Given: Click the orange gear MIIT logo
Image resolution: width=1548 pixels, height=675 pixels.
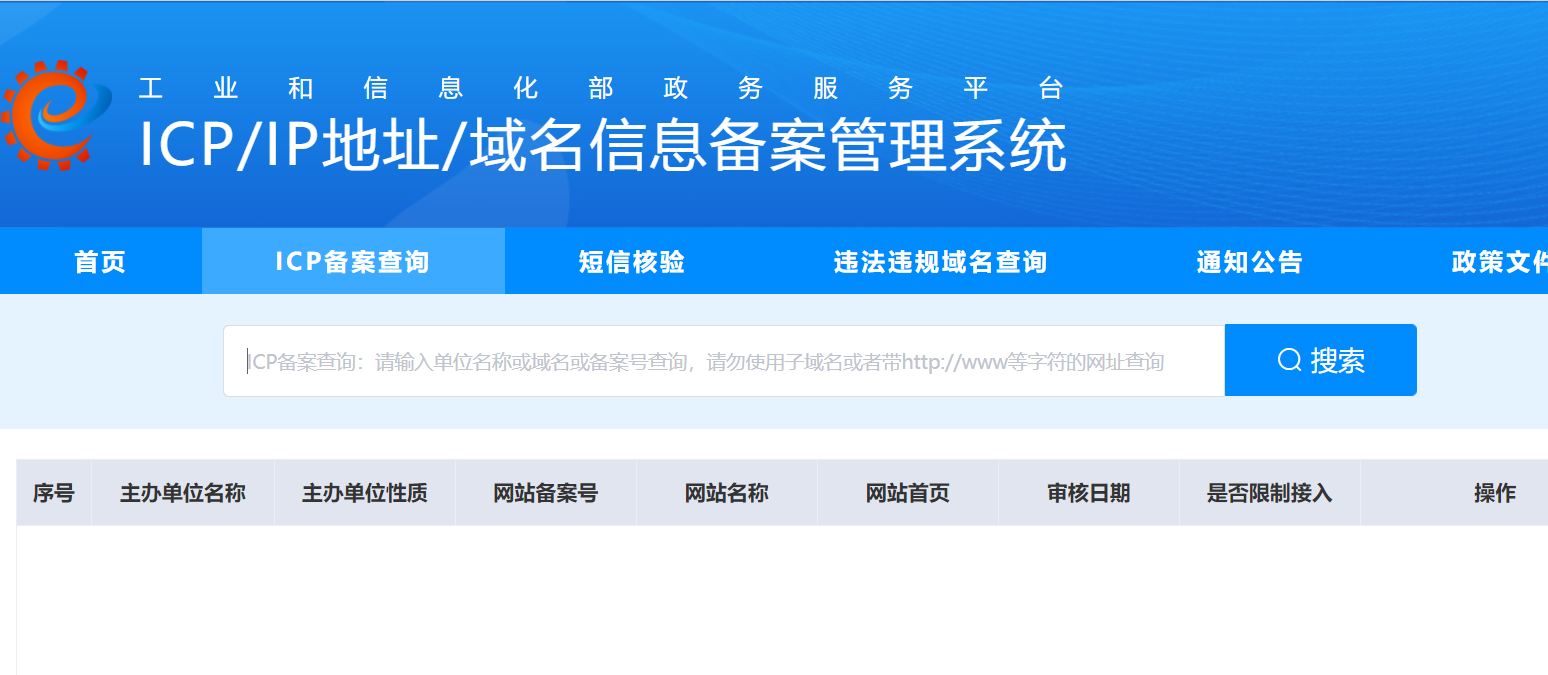Looking at the screenshot, I should point(56,115).
